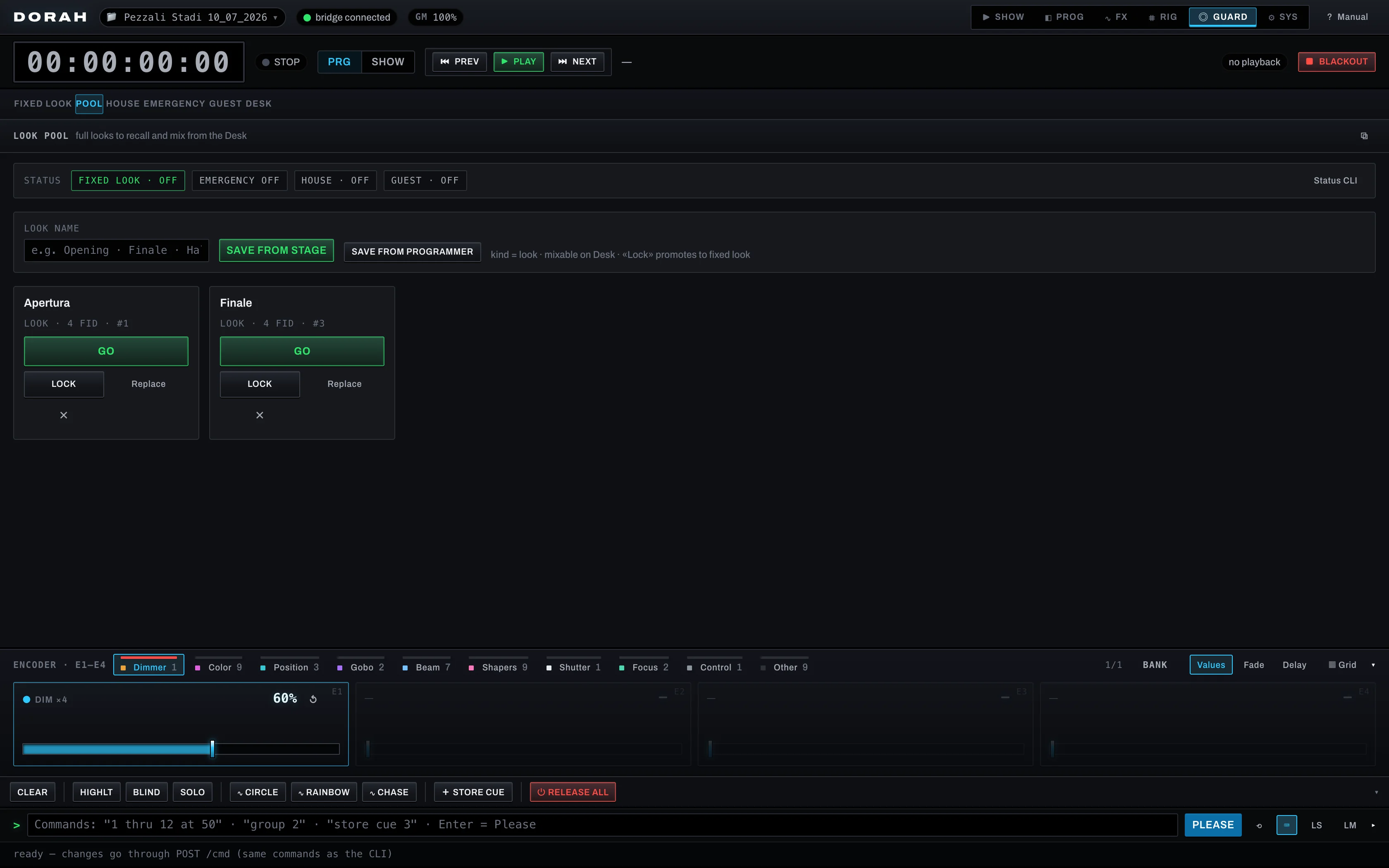Image resolution: width=1389 pixels, height=868 pixels.
Task: Switch timeline mode to SHOW
Action: click(388, 62)
